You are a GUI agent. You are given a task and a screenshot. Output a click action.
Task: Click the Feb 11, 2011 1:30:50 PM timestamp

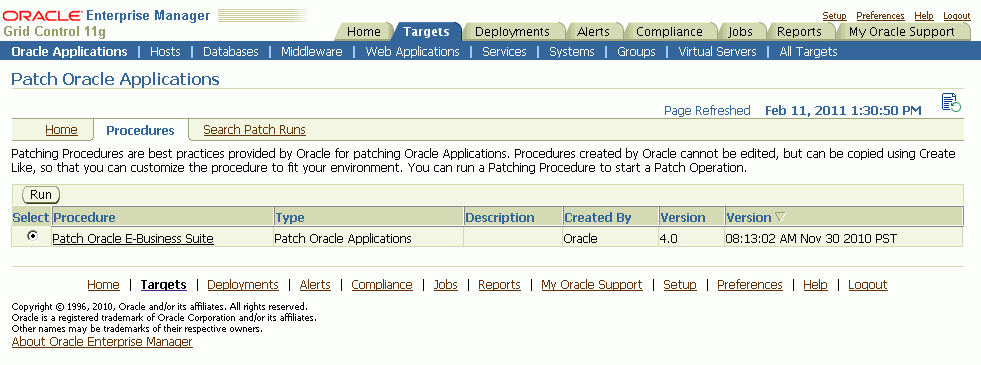(843, 111)
